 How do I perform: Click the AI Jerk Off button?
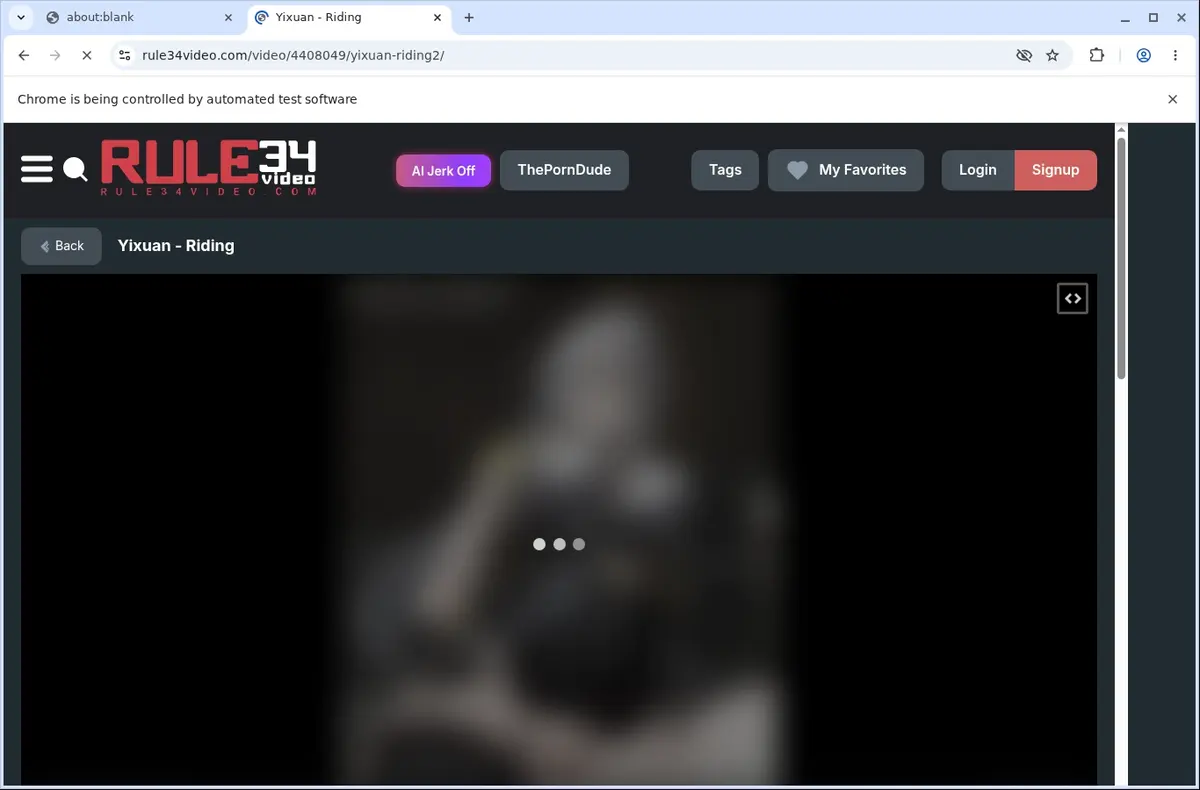[443, 171]
